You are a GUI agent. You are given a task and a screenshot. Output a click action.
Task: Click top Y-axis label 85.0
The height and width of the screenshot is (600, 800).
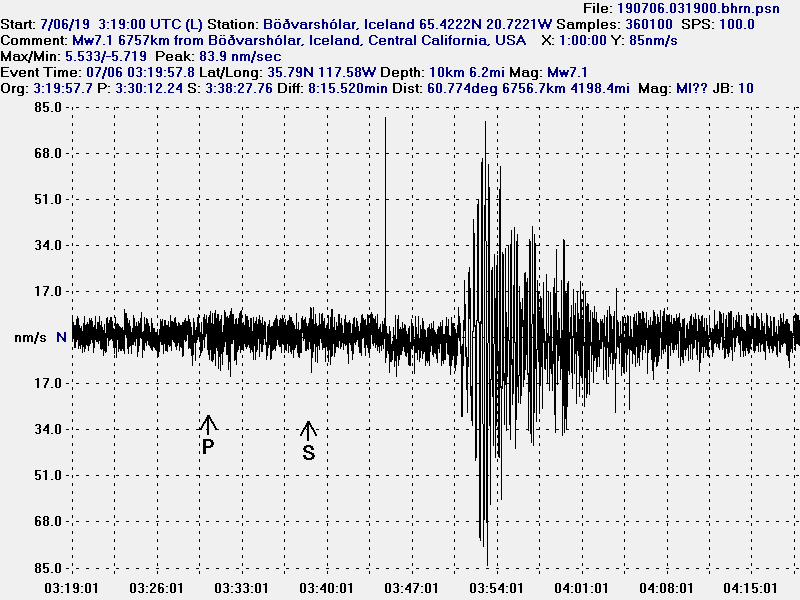(47, 107)
